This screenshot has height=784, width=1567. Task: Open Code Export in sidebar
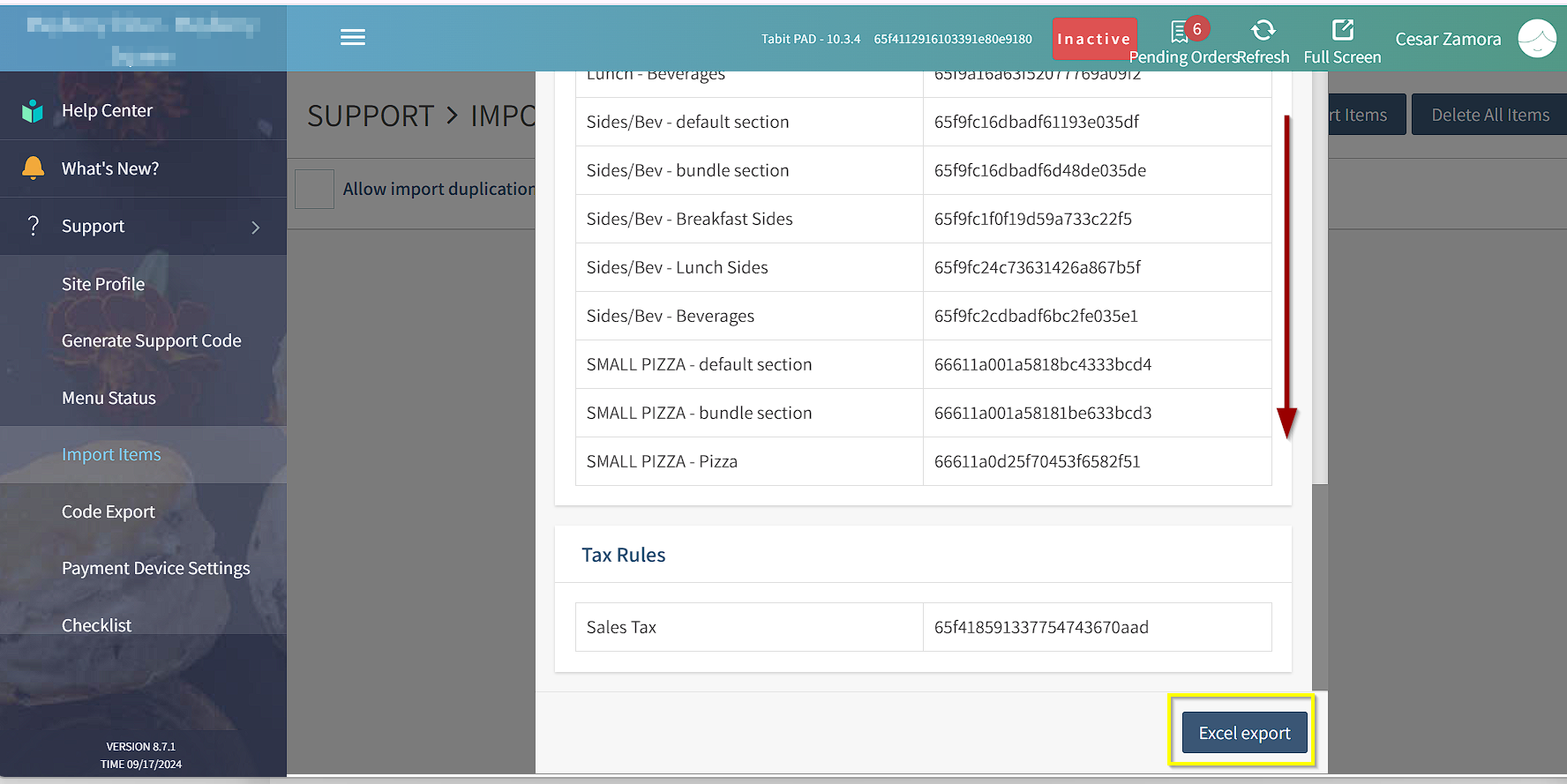click(x=108, y=511)
